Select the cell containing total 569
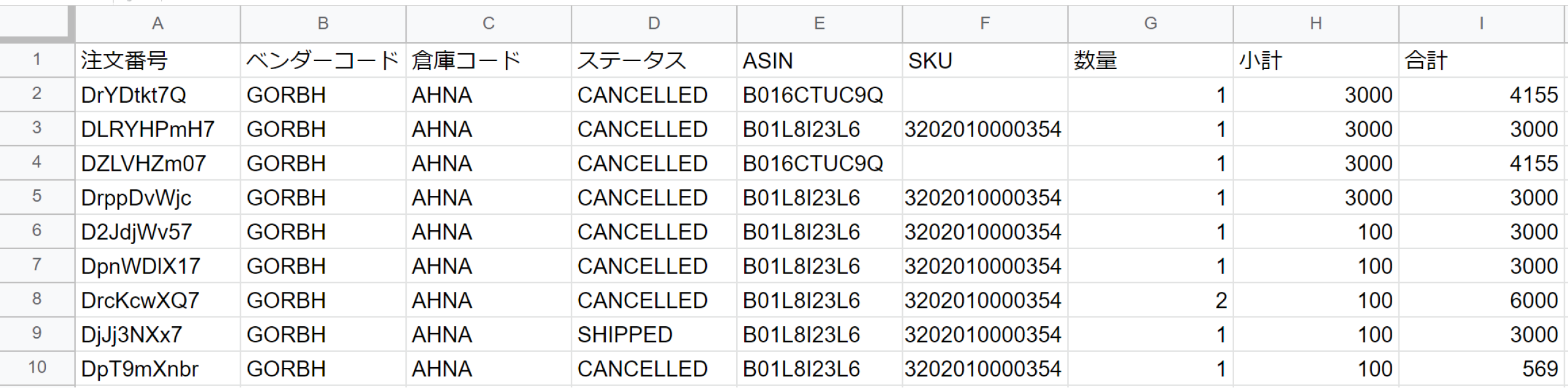 pyautogui.click(x=1481, y=368)
